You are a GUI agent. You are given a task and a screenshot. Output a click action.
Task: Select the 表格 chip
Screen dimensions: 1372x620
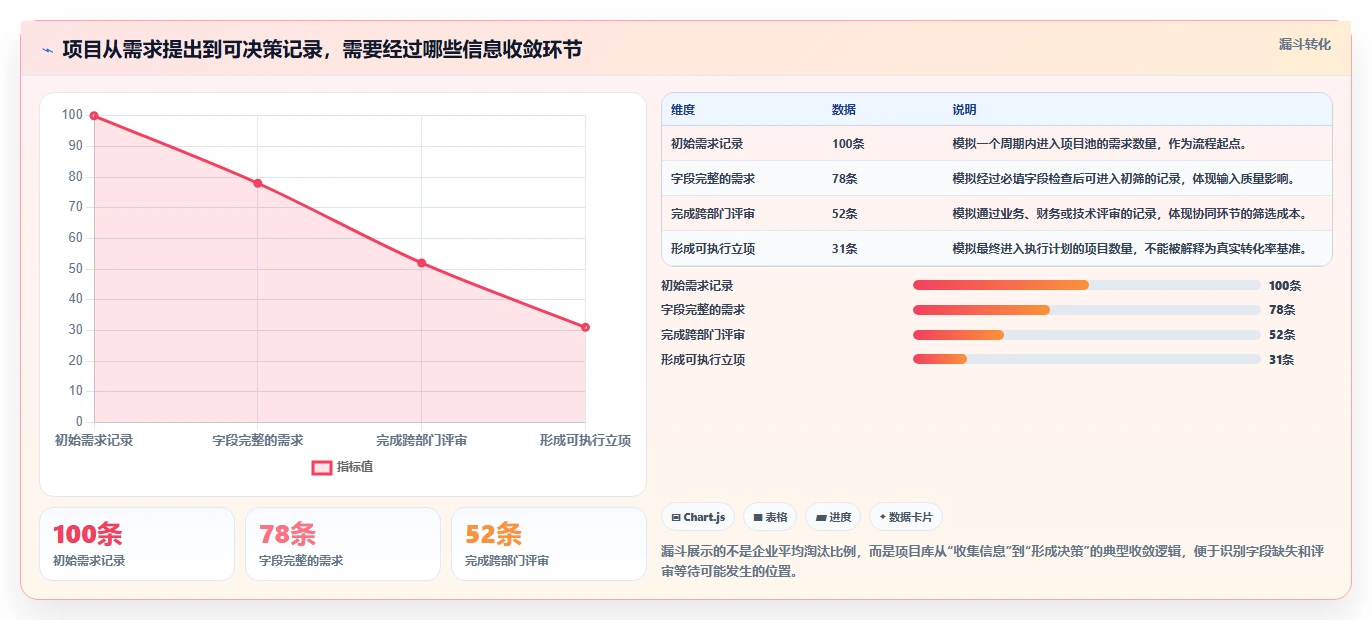pos(770,517)
